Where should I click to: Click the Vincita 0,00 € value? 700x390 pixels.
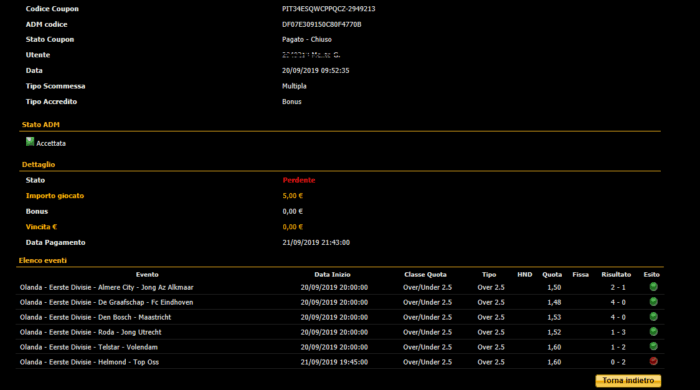coord(292,227)
